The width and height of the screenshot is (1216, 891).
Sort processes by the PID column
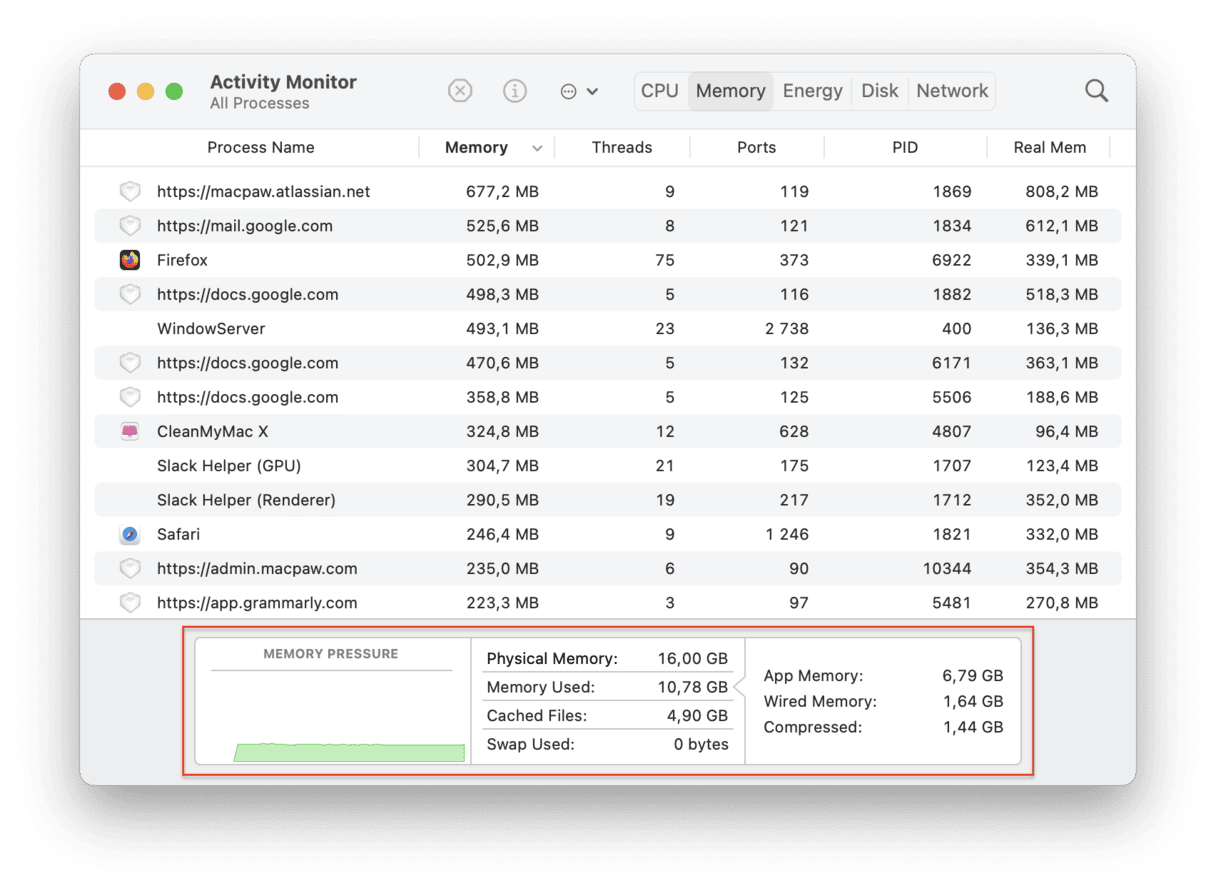(x=905, y=147)
